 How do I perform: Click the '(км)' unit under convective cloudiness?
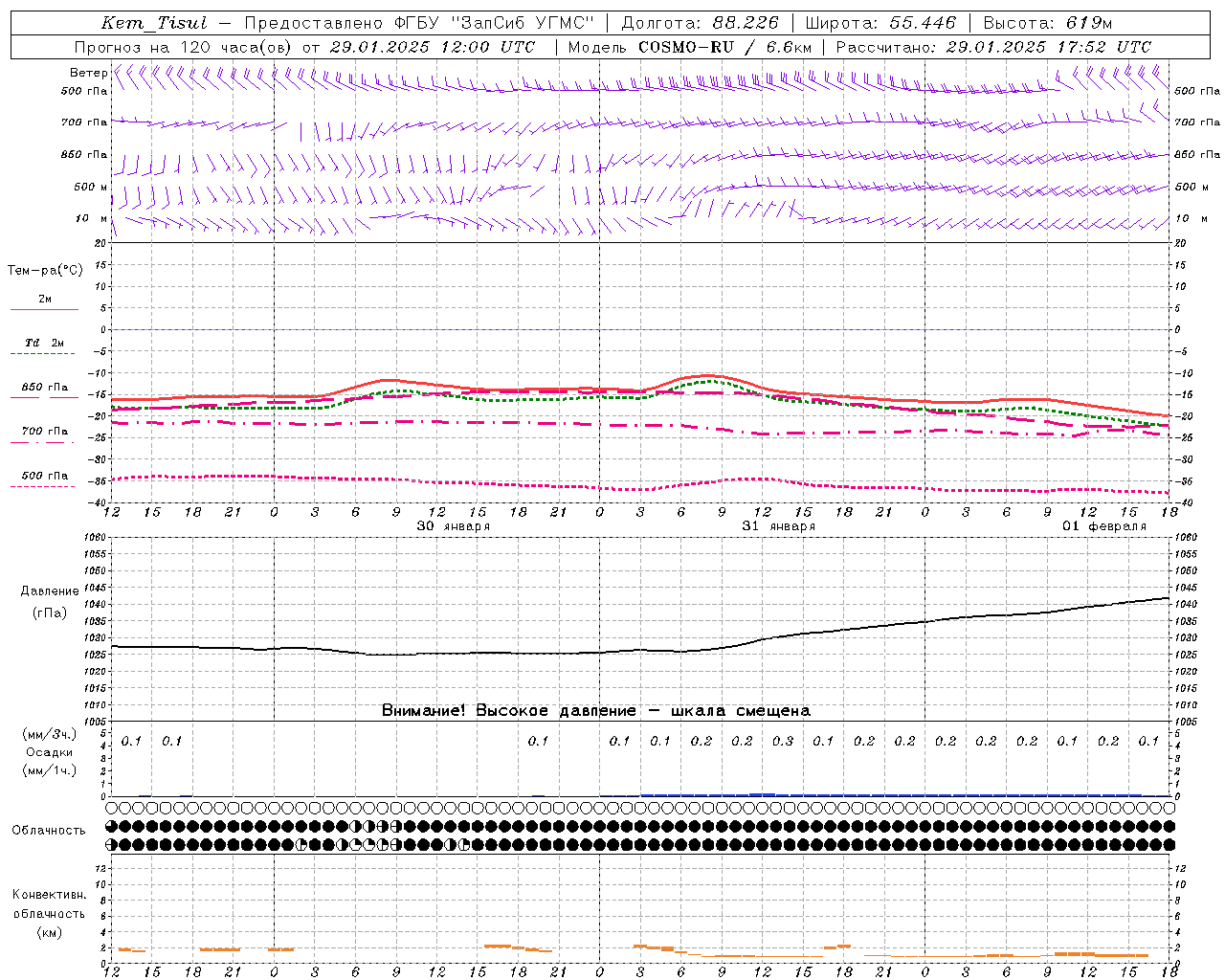pyautogui.click(x=50, y=932)
